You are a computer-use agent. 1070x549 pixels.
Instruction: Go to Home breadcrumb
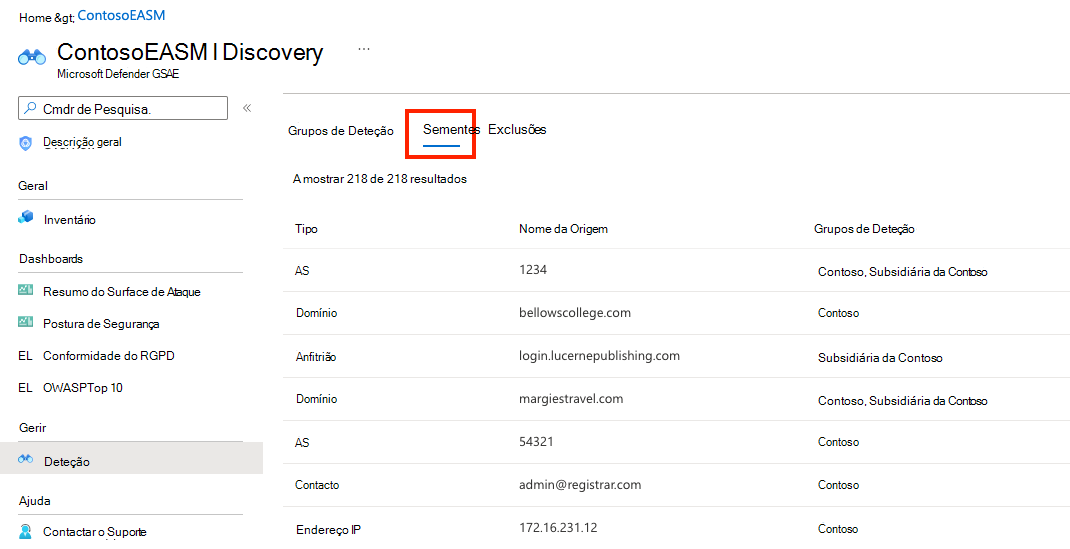point(35,18)
